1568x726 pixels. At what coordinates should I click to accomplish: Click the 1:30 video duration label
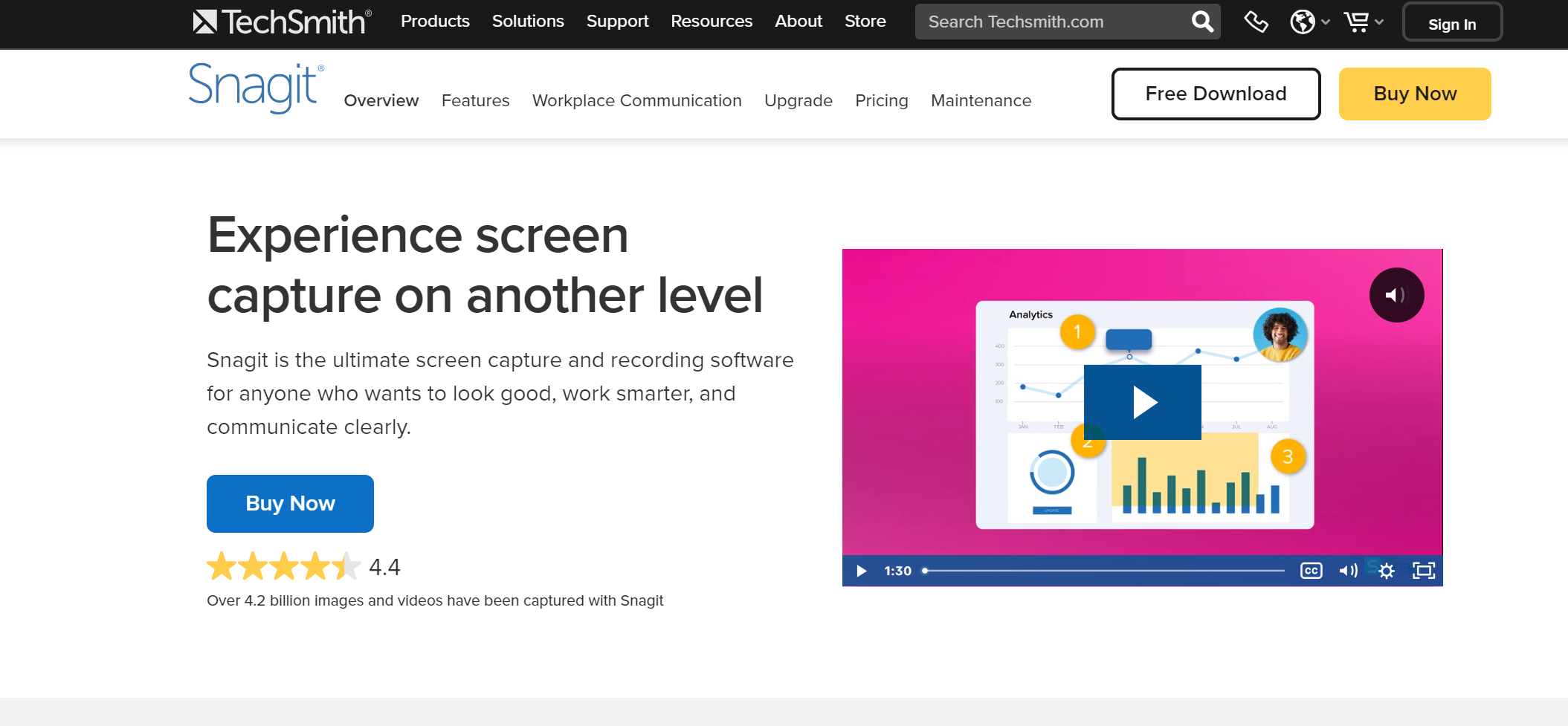897,571
